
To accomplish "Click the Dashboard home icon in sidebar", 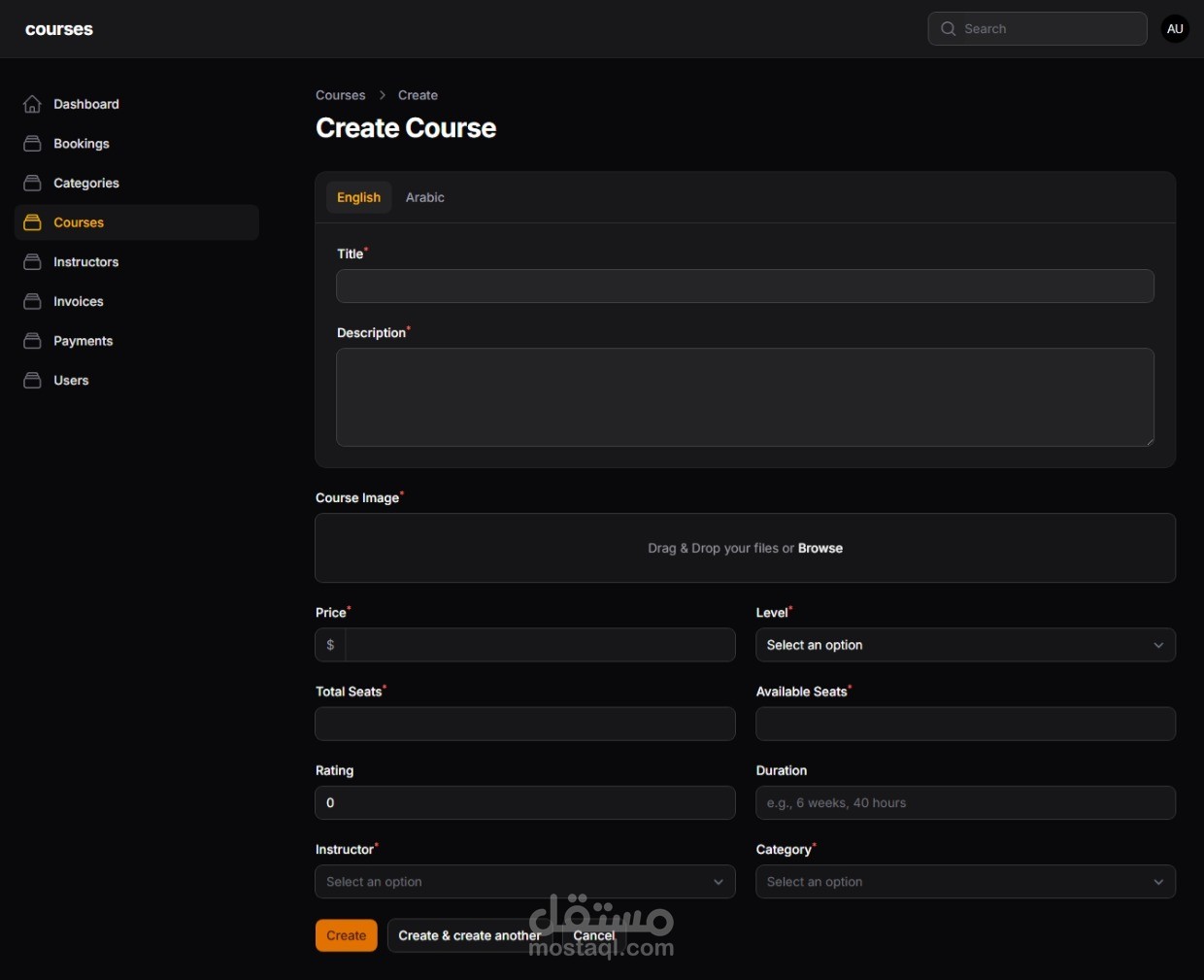I will (x=32, y=104).
